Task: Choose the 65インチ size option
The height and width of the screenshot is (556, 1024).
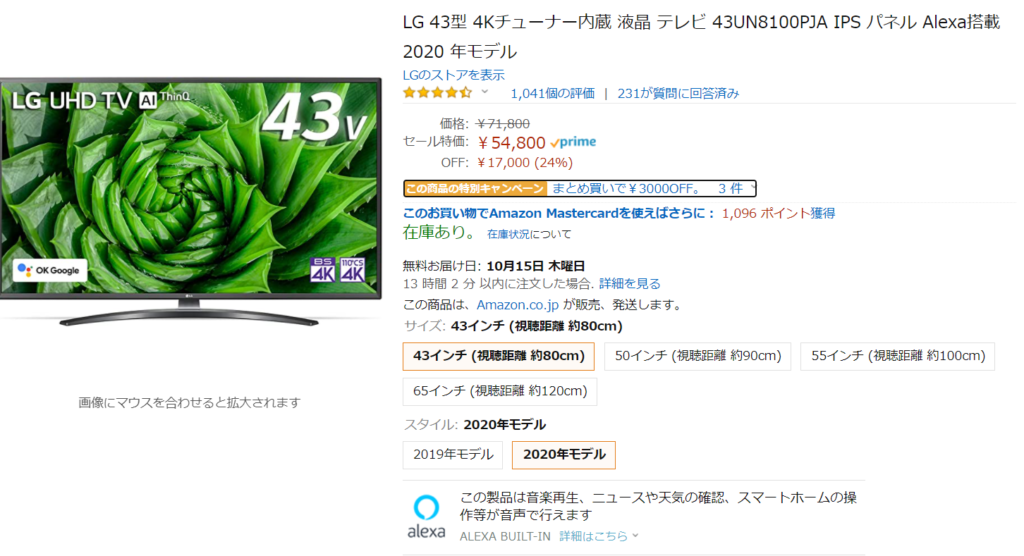Action: [500, 391]
